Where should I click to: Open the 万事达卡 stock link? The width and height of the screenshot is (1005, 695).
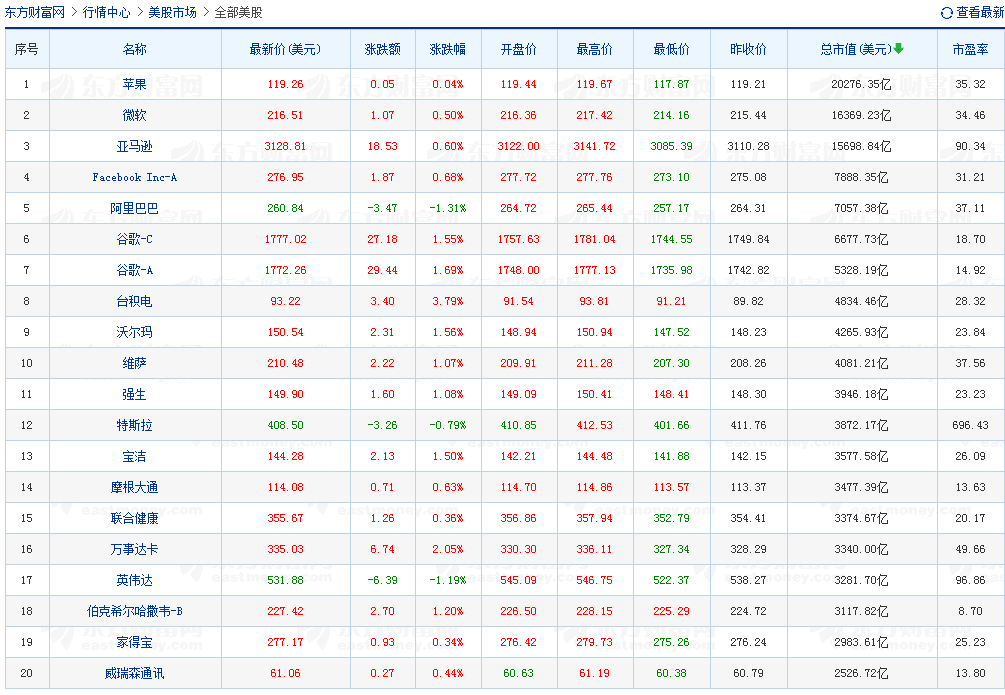135,549
